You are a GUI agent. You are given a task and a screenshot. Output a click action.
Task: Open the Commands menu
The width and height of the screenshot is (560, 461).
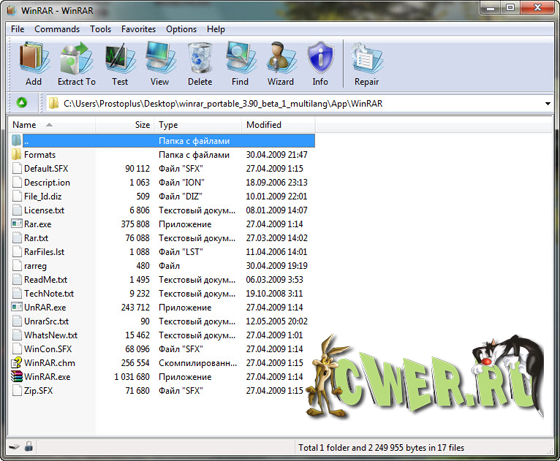57,29
